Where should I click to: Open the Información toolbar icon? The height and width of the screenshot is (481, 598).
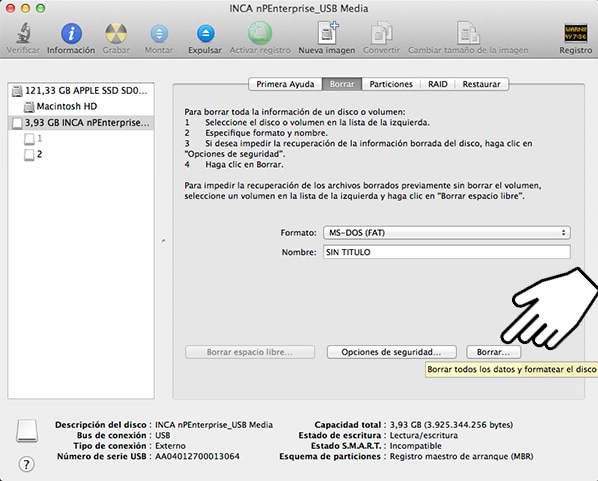click(71, 34)
